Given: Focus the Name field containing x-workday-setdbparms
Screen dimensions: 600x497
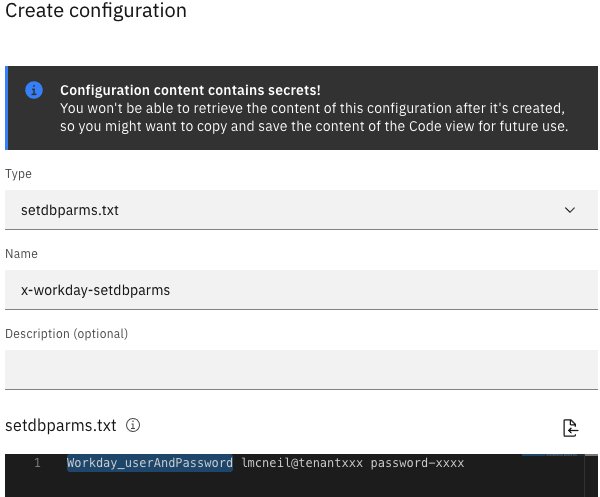Looking at the screenshot, I should [x=300, y=290].
